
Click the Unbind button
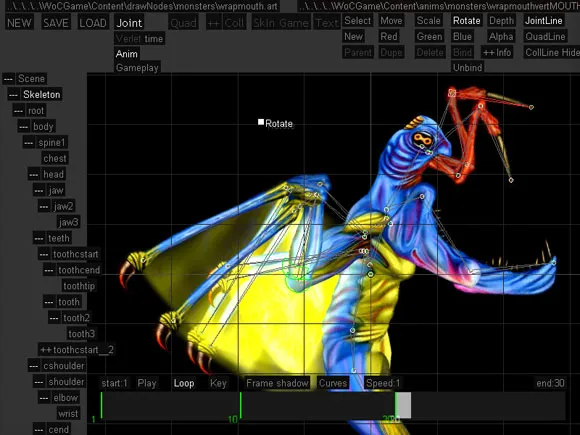pyautogui.click(x=467, y=68)
